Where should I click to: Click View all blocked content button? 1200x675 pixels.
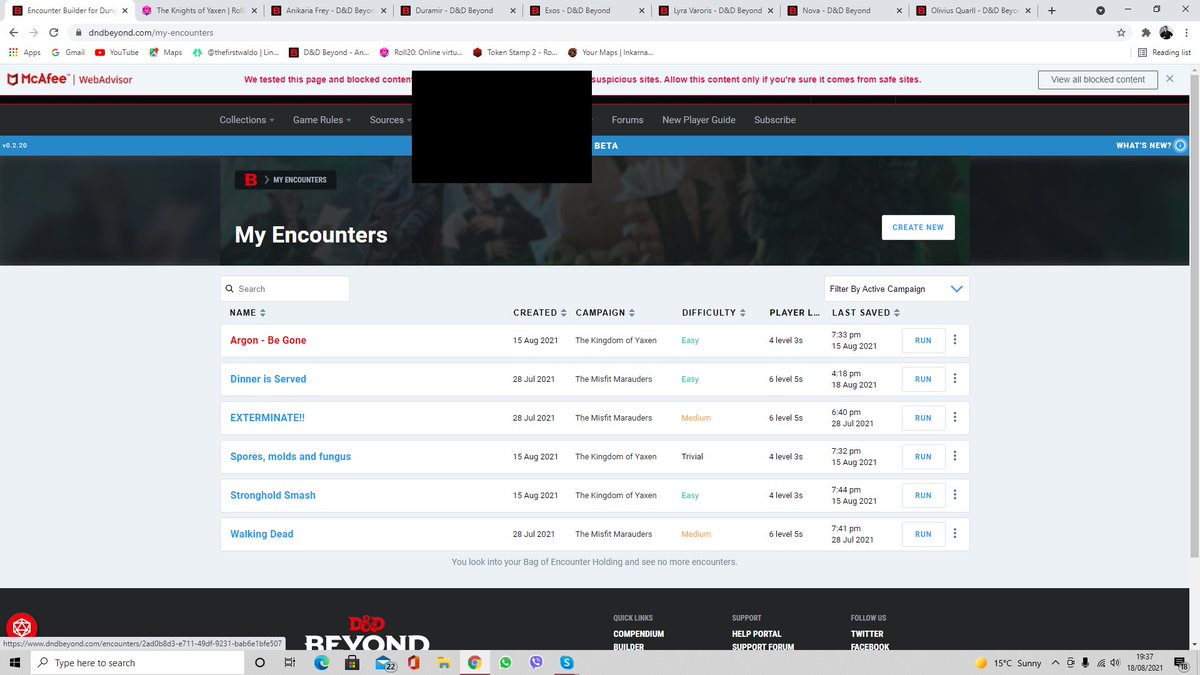pos(1097,79)
